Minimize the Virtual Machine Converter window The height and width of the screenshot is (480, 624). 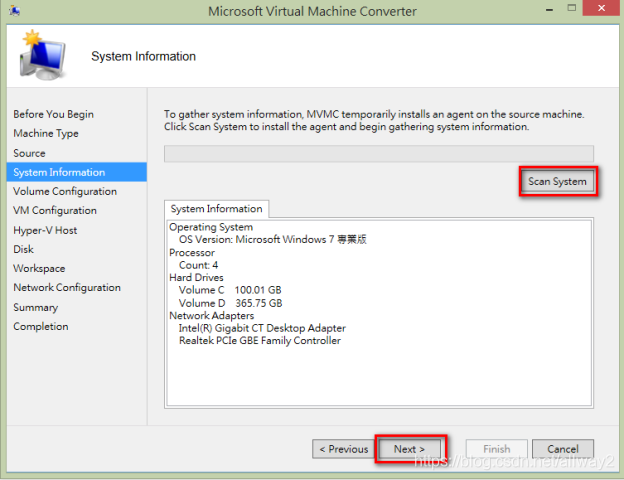tap(550, 10)
